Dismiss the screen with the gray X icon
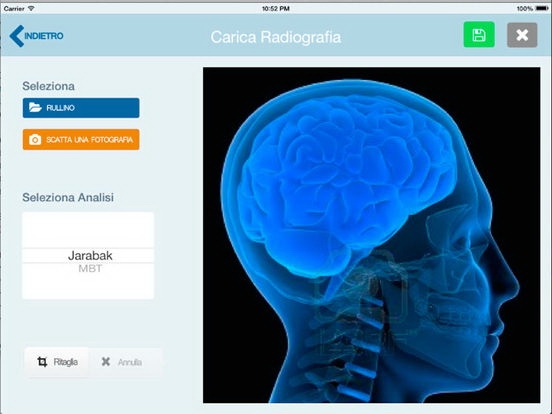The image size is (552, 414). coord(522,35)
